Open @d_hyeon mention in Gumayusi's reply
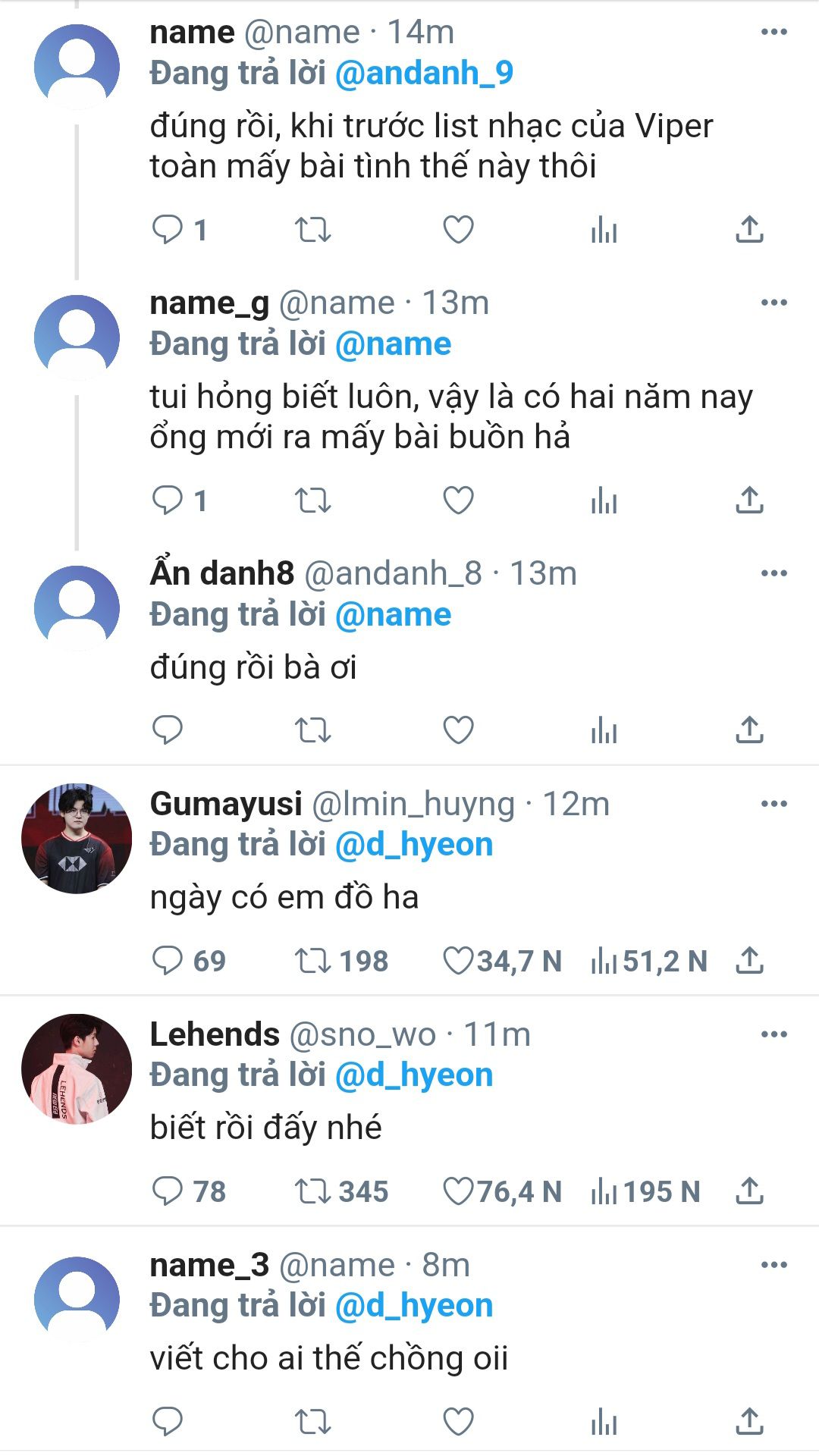819x1456 pixels. [x=413, y=845]
